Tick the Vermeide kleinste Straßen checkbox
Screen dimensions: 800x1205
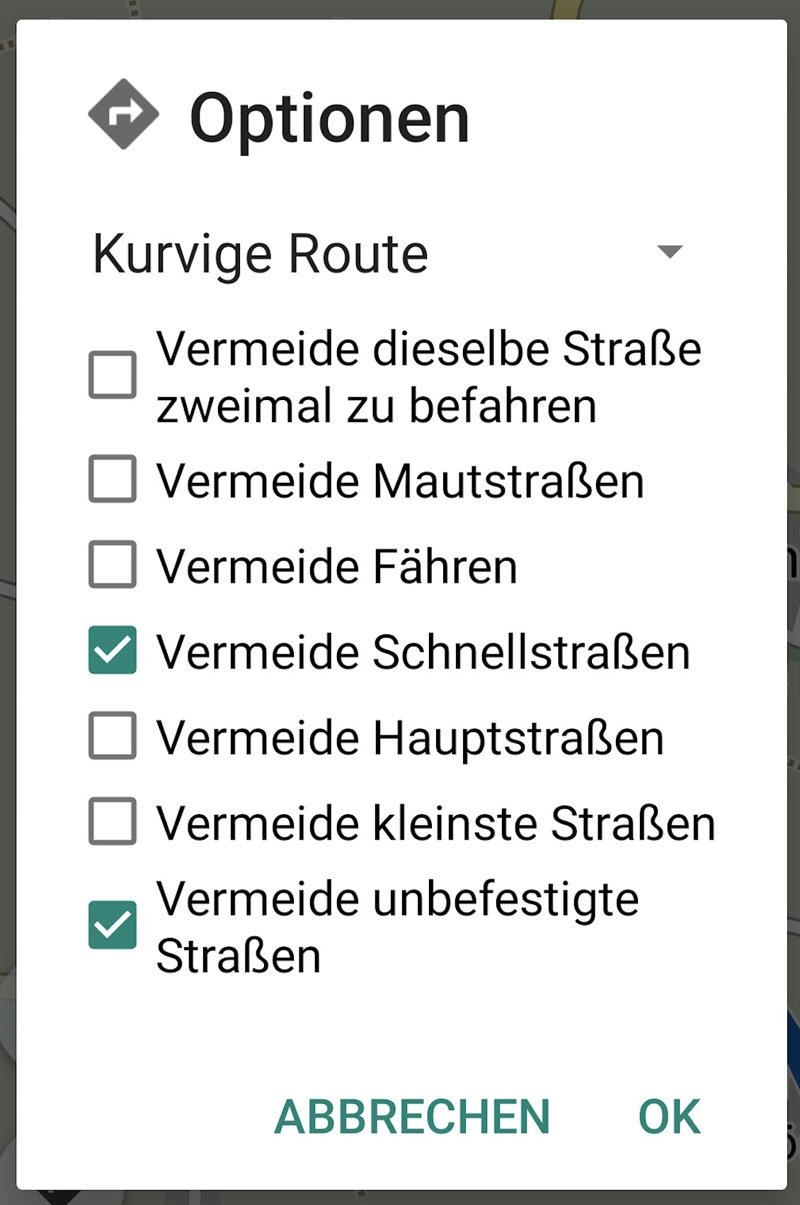112,824
